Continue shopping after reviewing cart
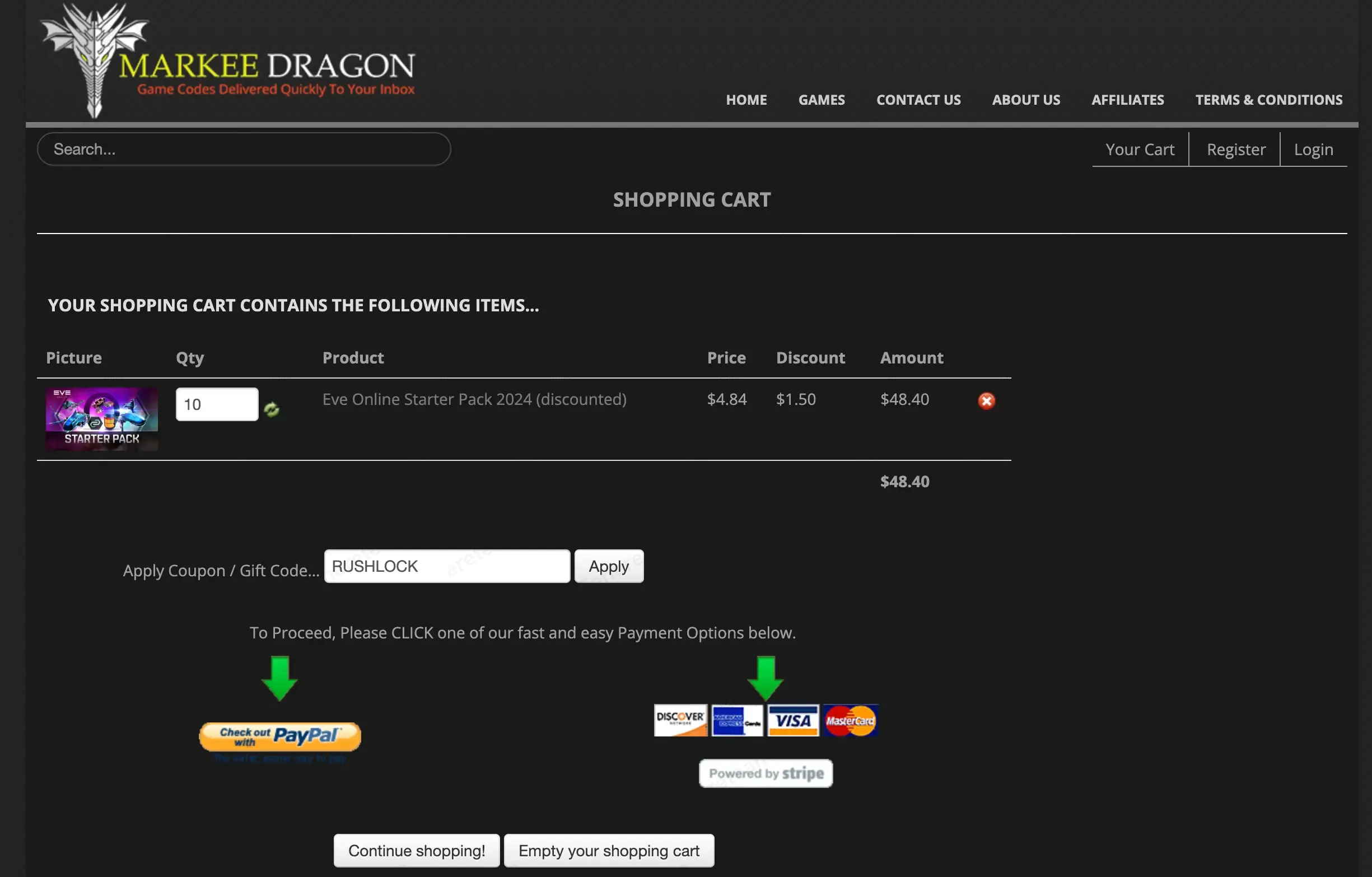The height and width of the screenshot is (877, 1372). (x=416, y=850)
